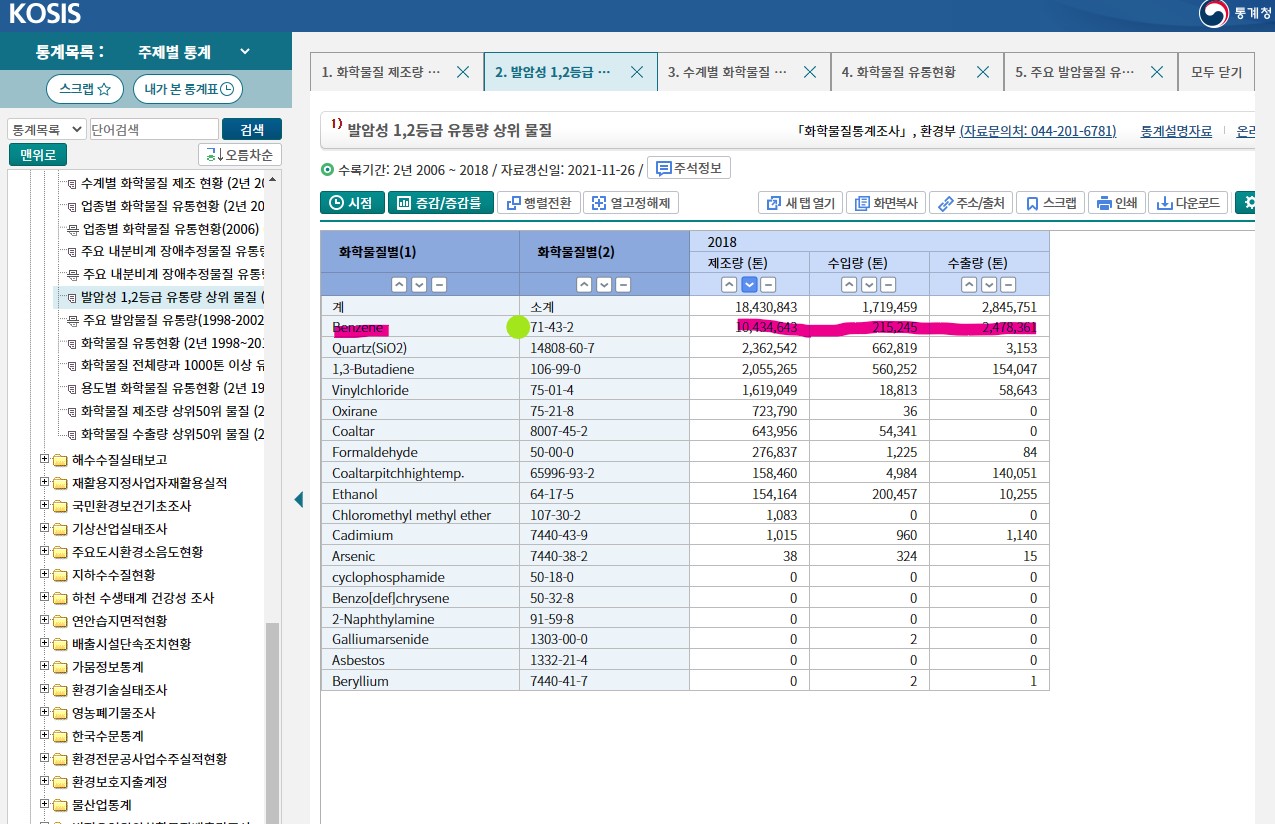
Task: Expand the 연안습지면적현황 folder
Action: (x=44, y=621)
